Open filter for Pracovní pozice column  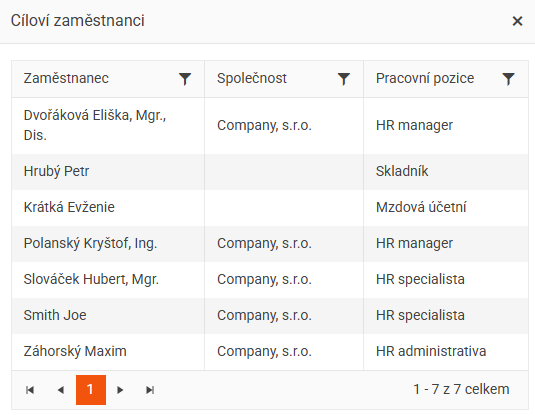pos(508,79)
